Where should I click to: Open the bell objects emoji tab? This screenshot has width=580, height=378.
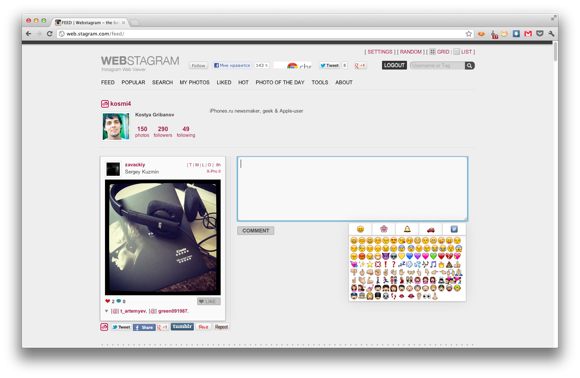click(407, 229)
